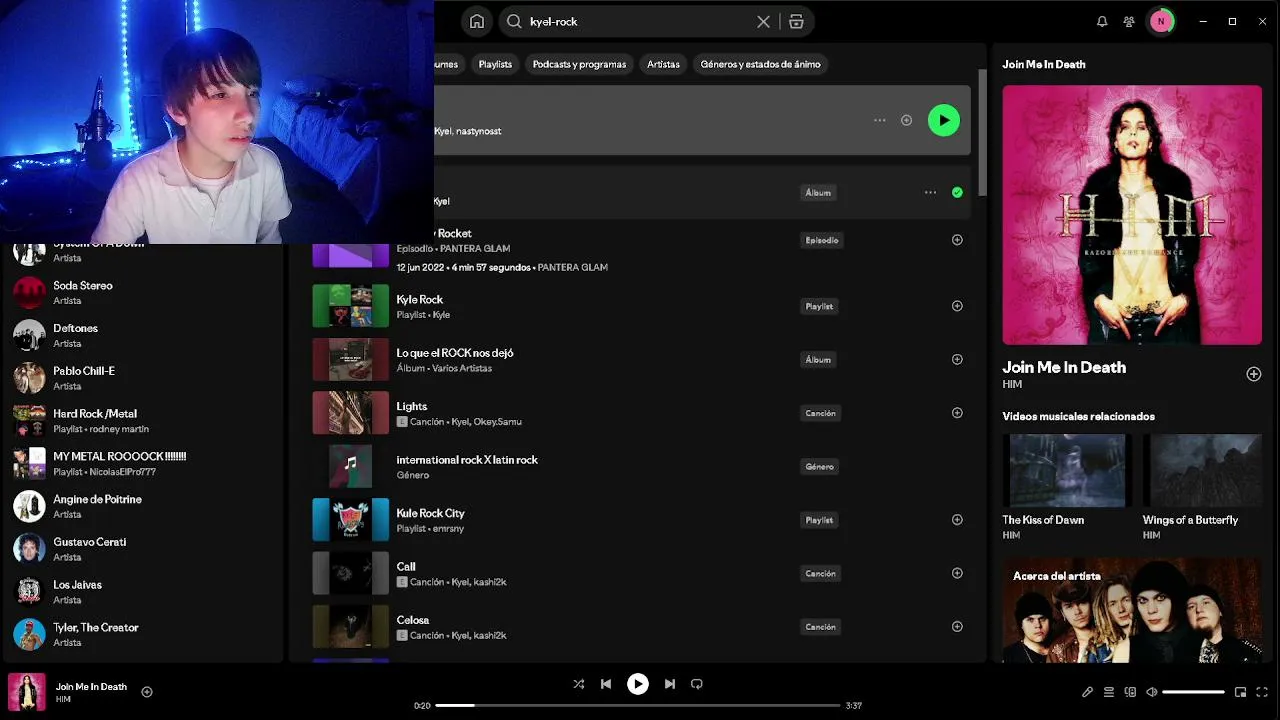The width and height of the screenshot is (1280, 720).
Task: Save the Rocket episode
Action: tap(957, 240)
